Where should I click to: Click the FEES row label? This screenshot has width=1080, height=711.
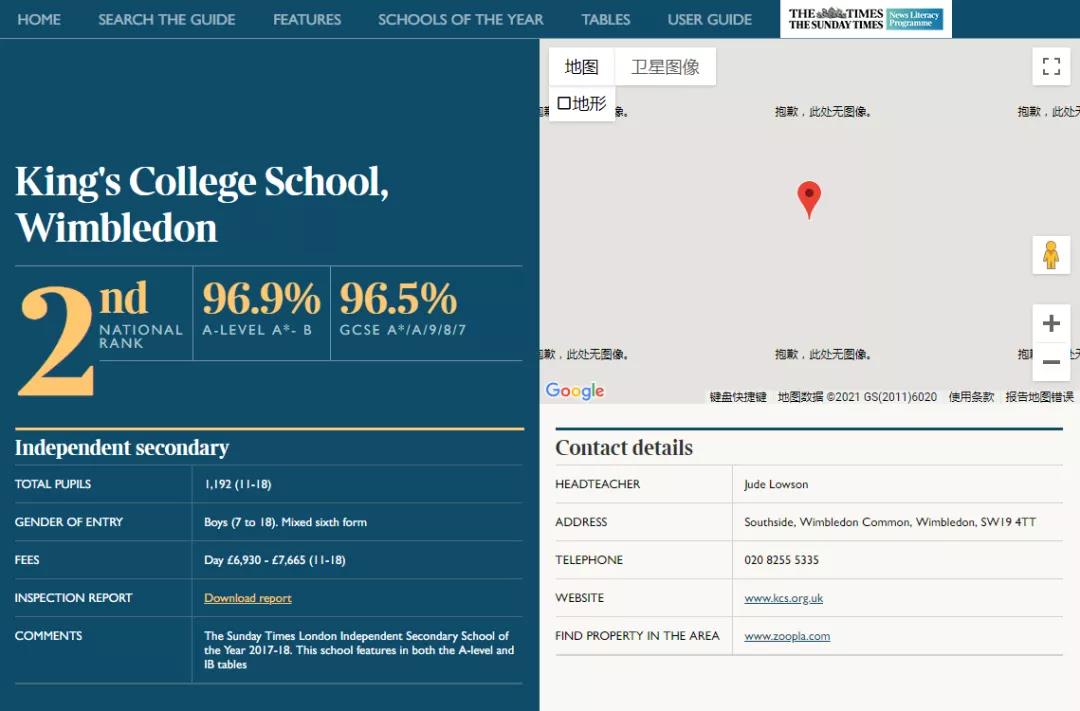click(27, 560)
